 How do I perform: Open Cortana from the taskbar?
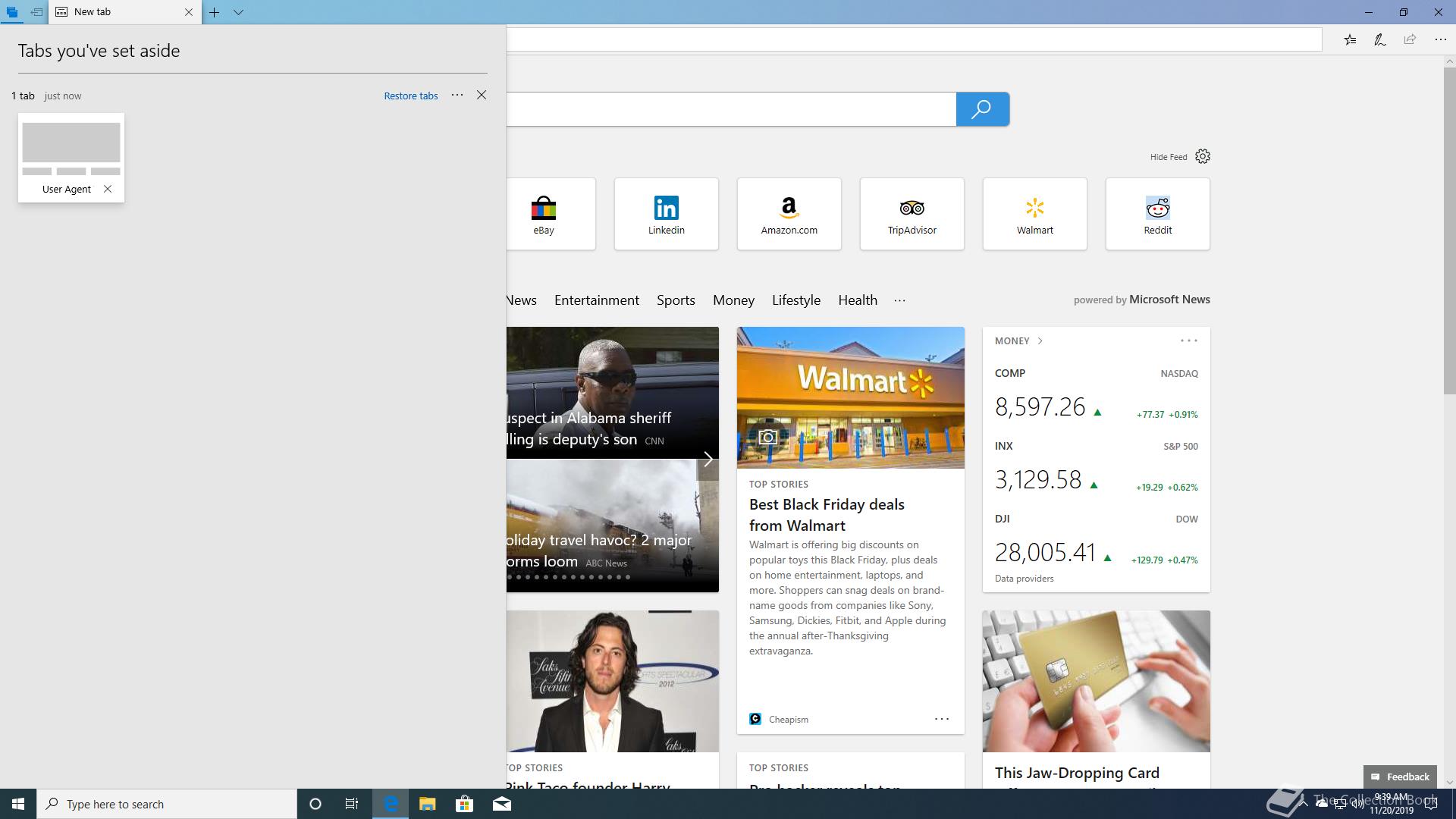pos(315,804)
